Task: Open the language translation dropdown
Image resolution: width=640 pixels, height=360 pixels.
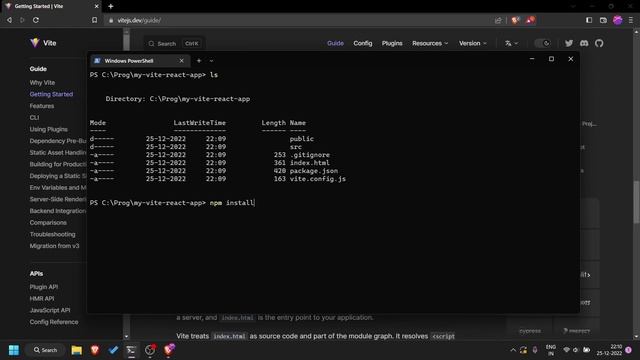Action: click(511, 43)
